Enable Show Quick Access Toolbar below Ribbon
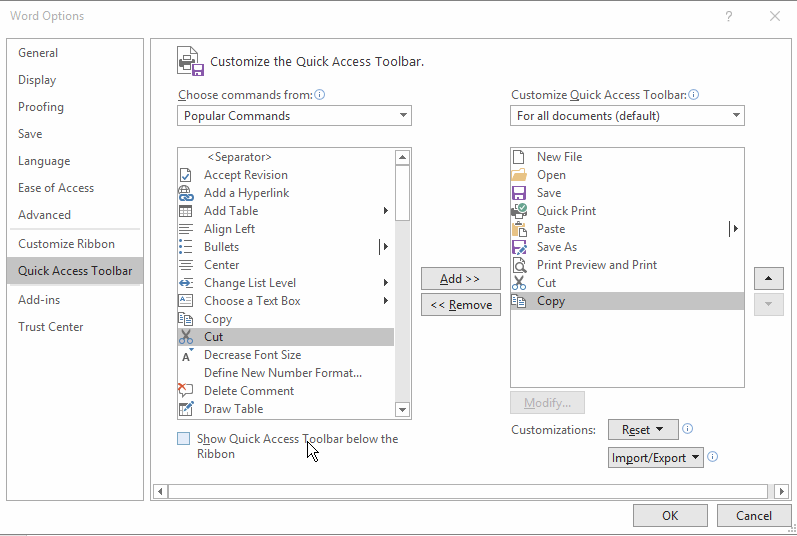 [x=183, y=438]
